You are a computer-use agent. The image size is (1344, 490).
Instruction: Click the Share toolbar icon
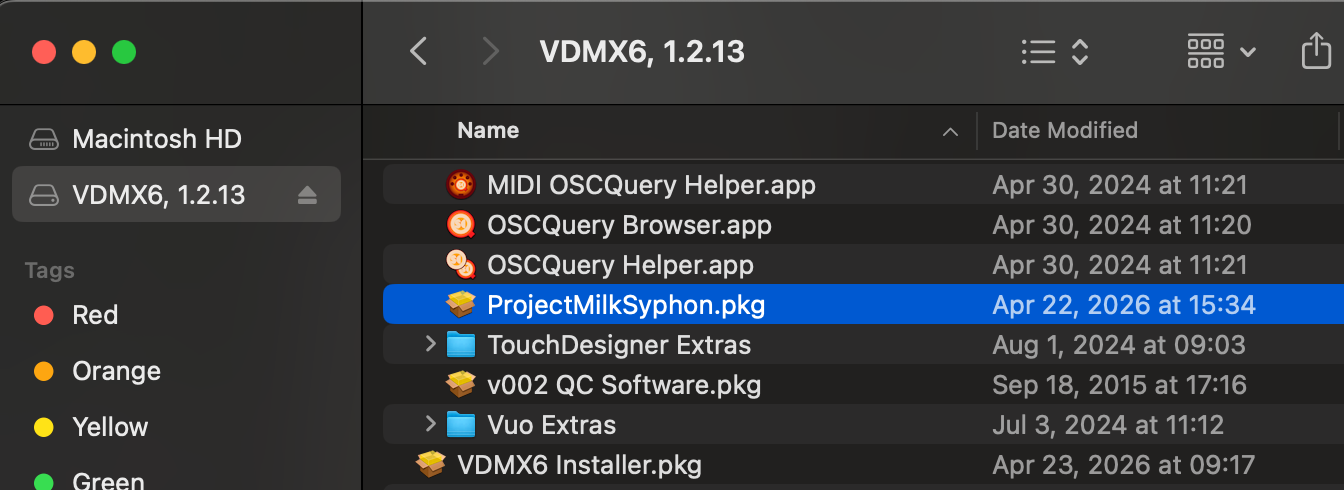(x=1316, y=51)
